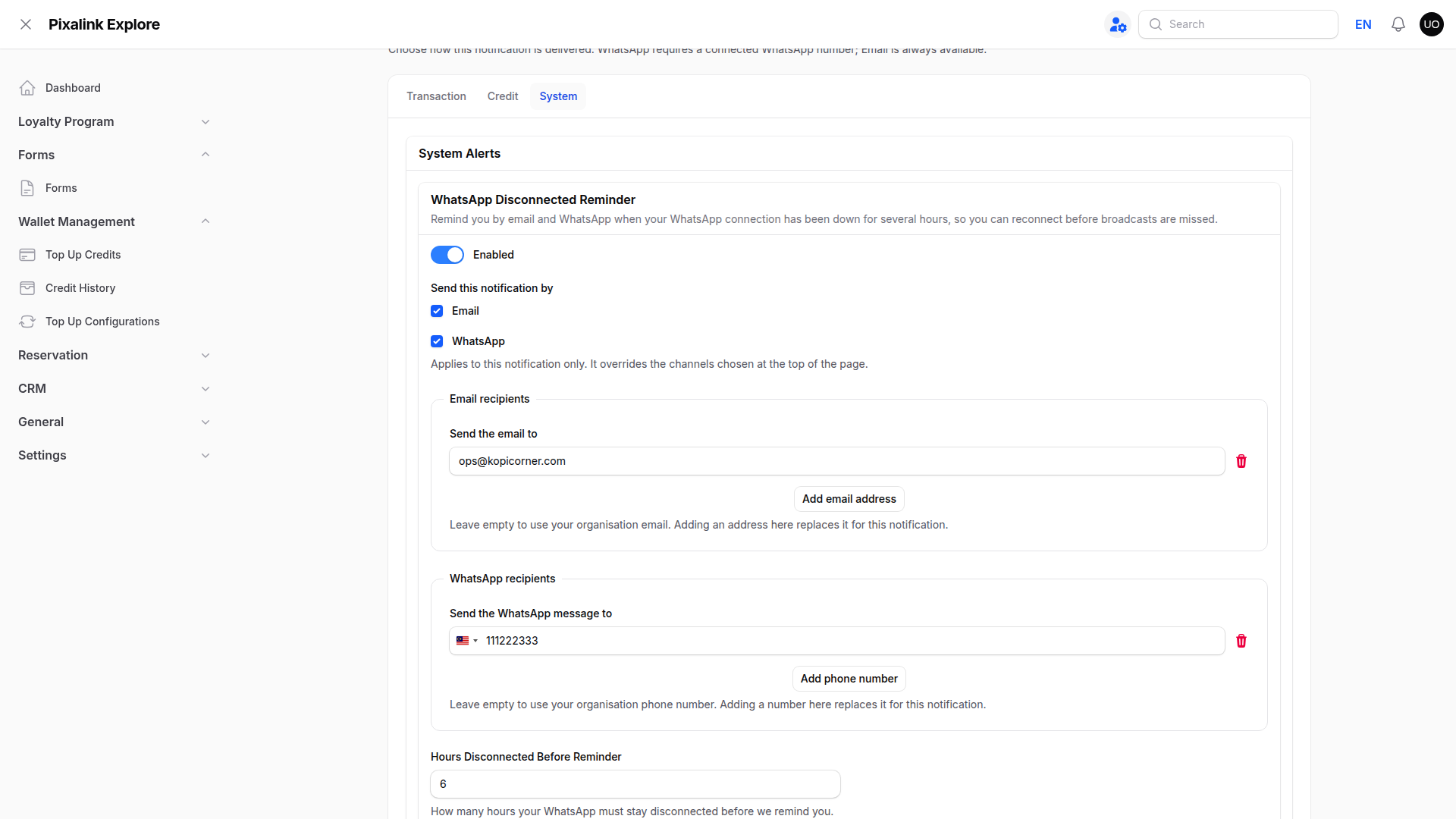Click the Dashboard home icon

[x=27, y=88]
